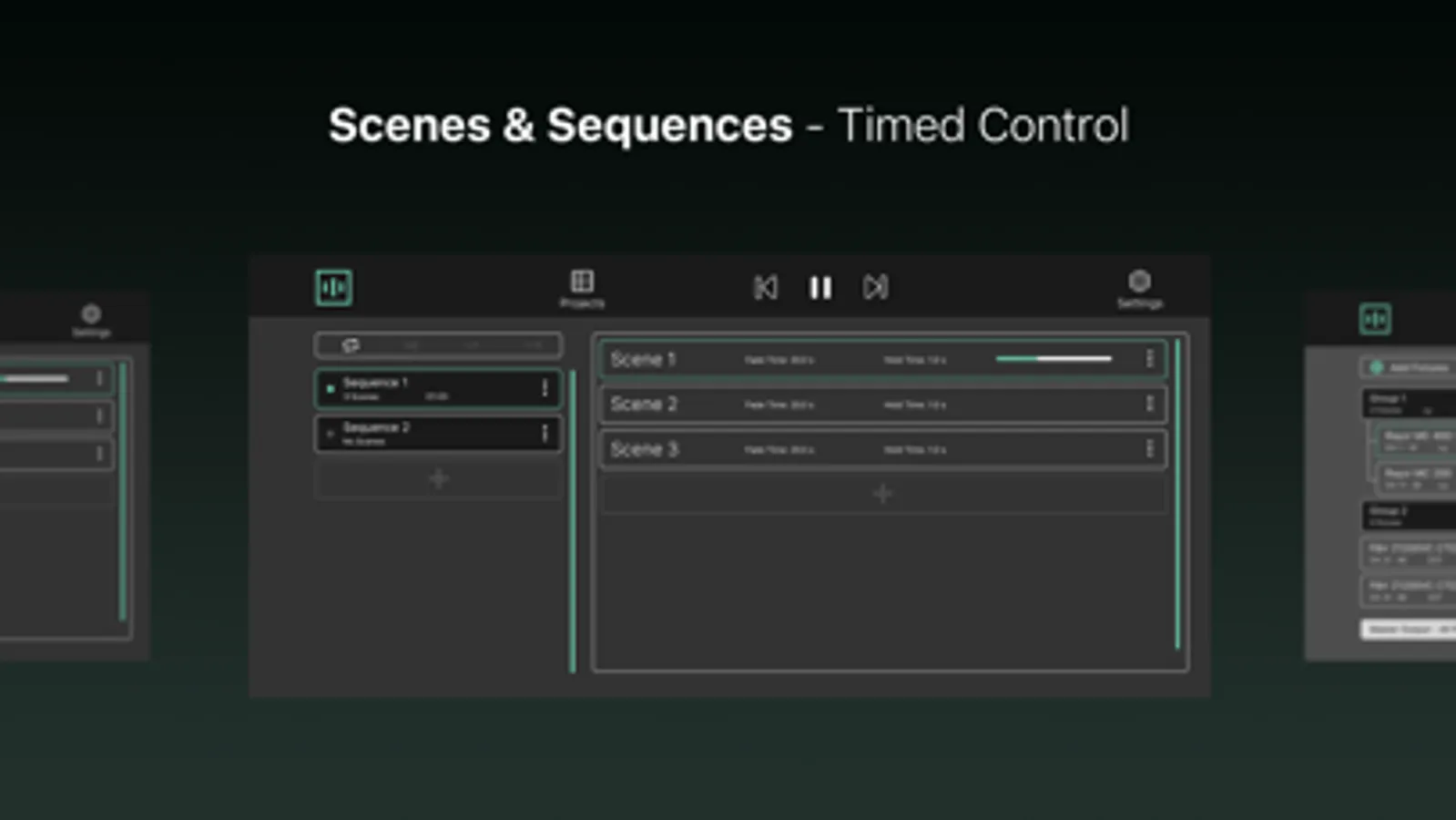Add a new sequence with plus

tap(438, 479)
